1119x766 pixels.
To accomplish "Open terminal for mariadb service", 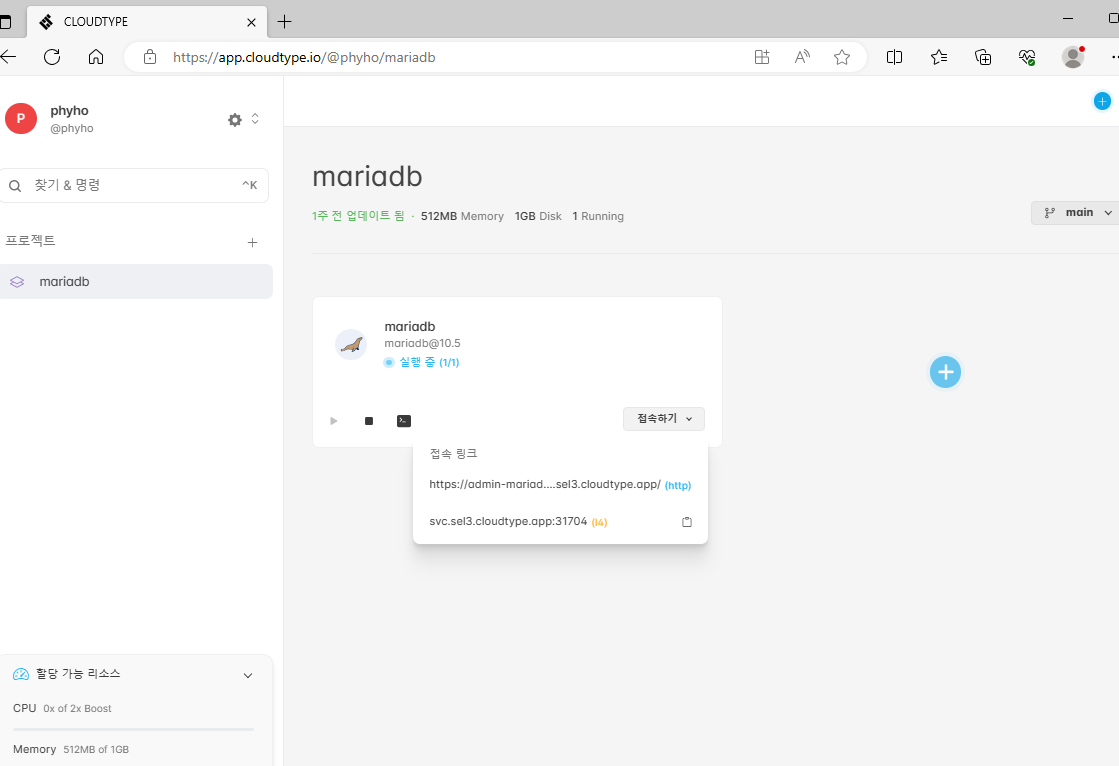I will tap(404, 421).
